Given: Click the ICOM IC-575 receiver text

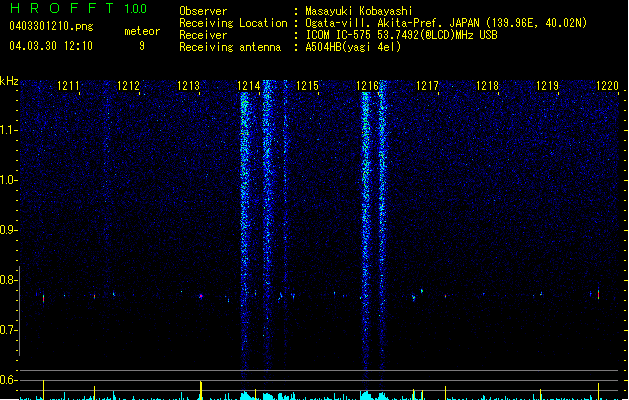Looking at the screenshot, I should click(401, 35).
